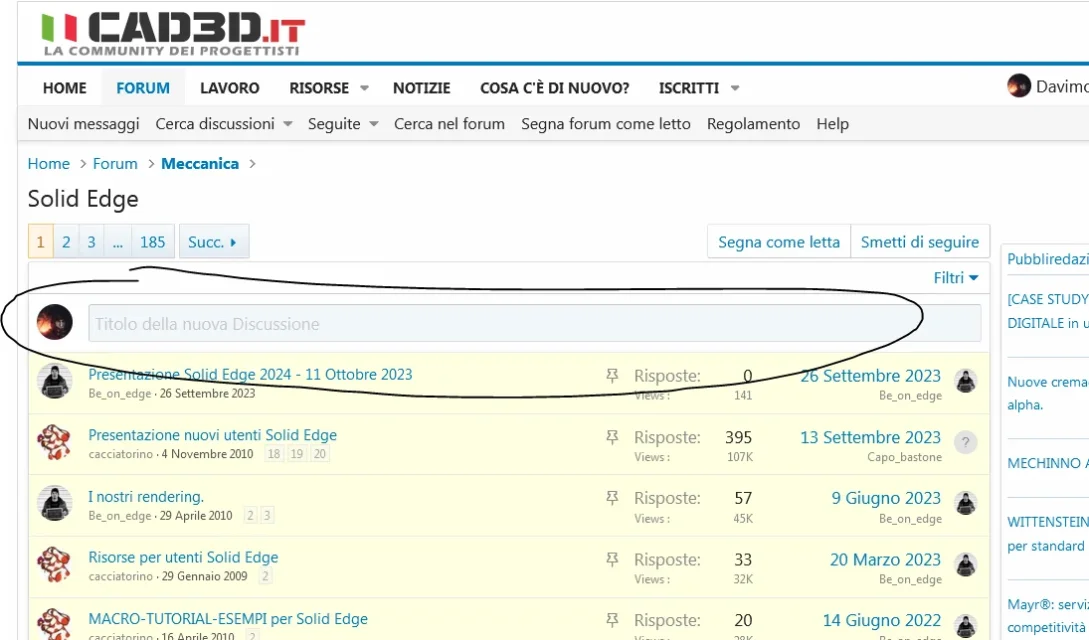Click the page ellipsis button
Viewport: 1089px width, 640px height.
[x=117, y=242]
